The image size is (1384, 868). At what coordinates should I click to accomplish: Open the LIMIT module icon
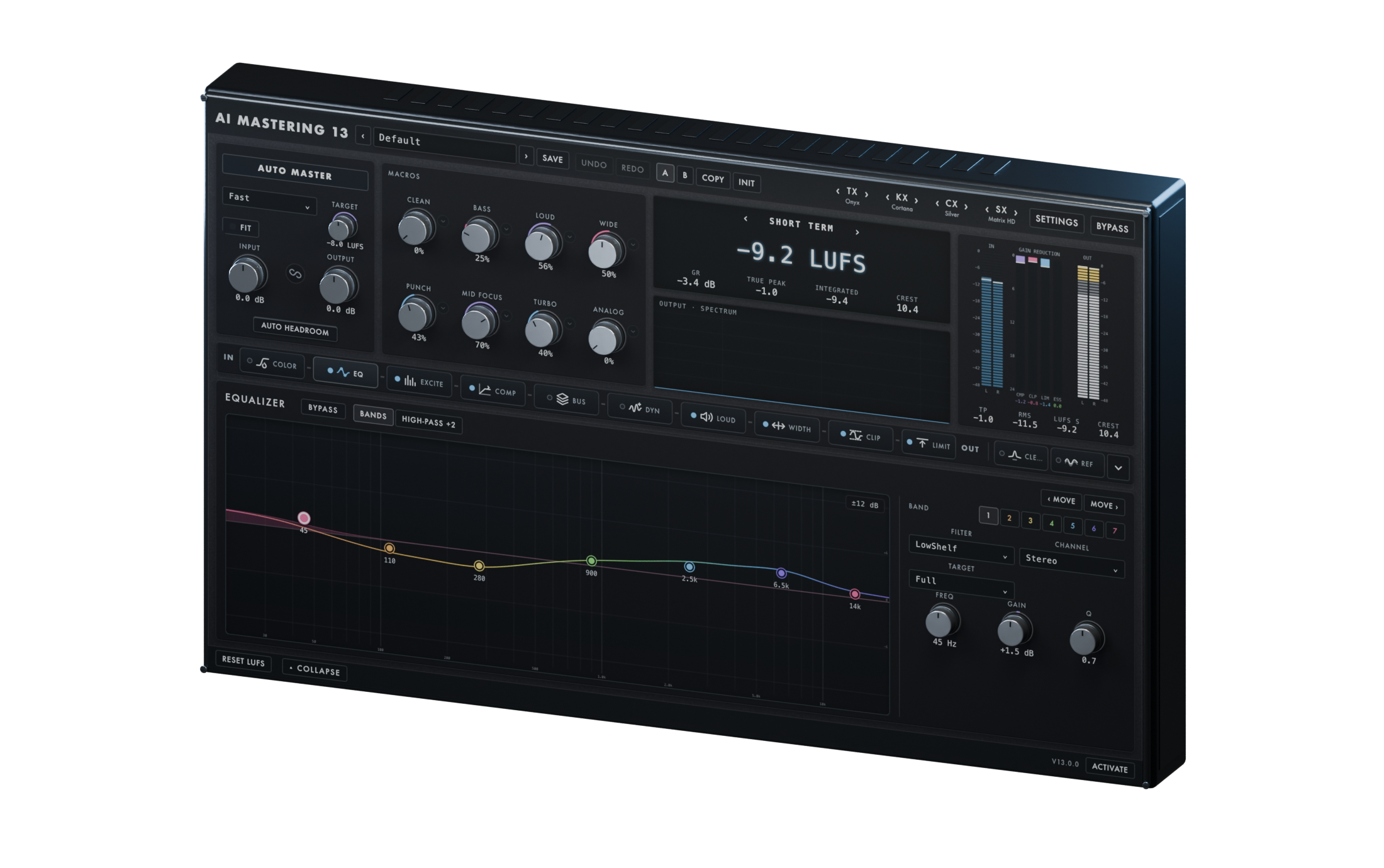[x=922, y=443]
